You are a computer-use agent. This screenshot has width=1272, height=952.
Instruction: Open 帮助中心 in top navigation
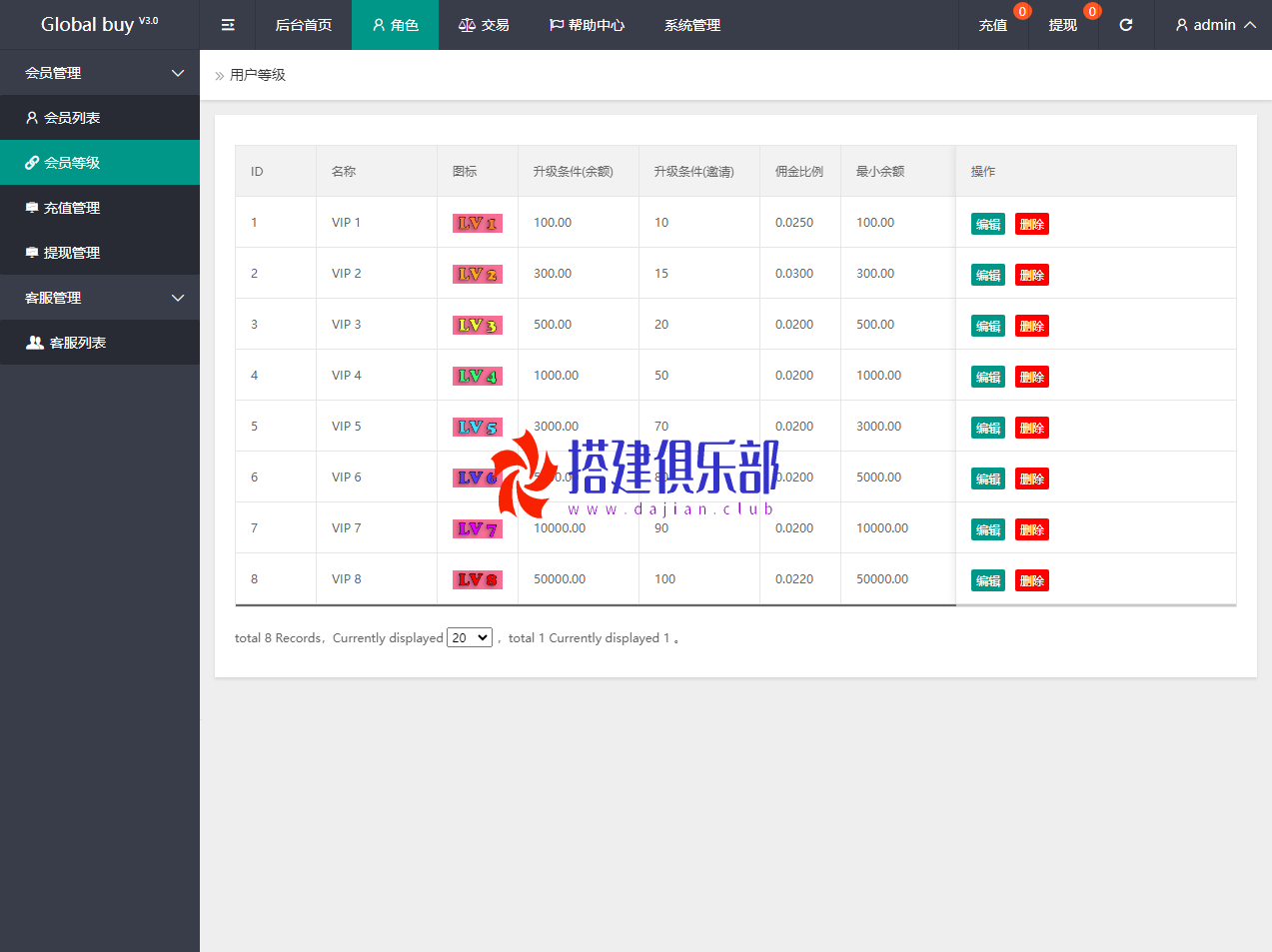[587, 25]
